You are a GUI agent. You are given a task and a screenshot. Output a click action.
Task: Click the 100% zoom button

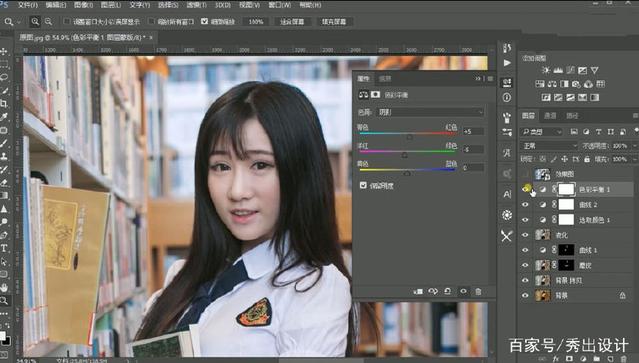pyautogui.click(x=256, y=22)
